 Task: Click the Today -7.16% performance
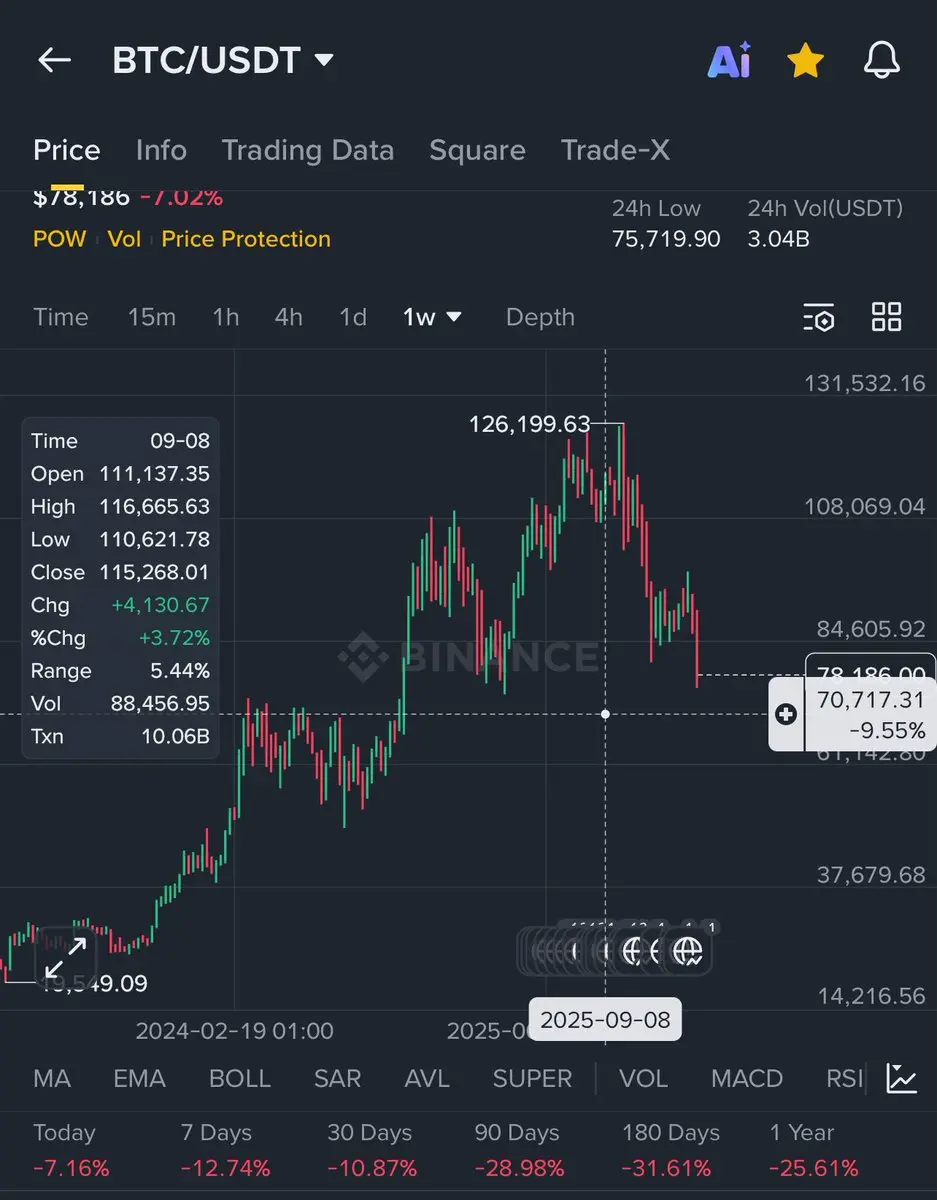click(71, 1150)
